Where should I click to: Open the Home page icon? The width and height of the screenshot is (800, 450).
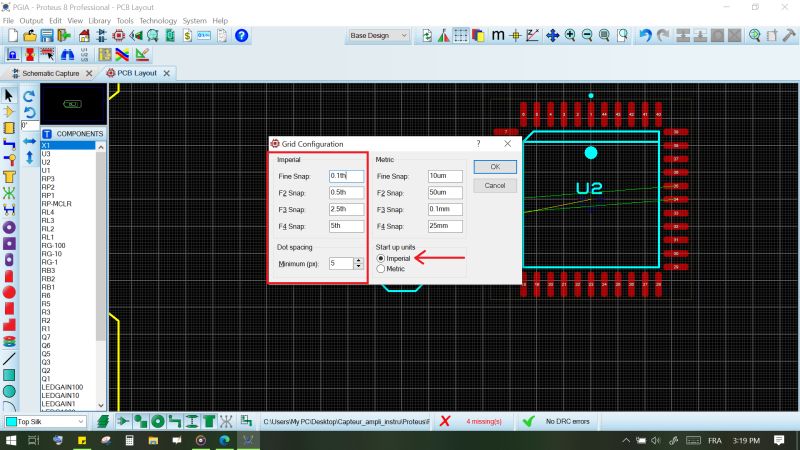pyautogui.click(x=84, y=36)
